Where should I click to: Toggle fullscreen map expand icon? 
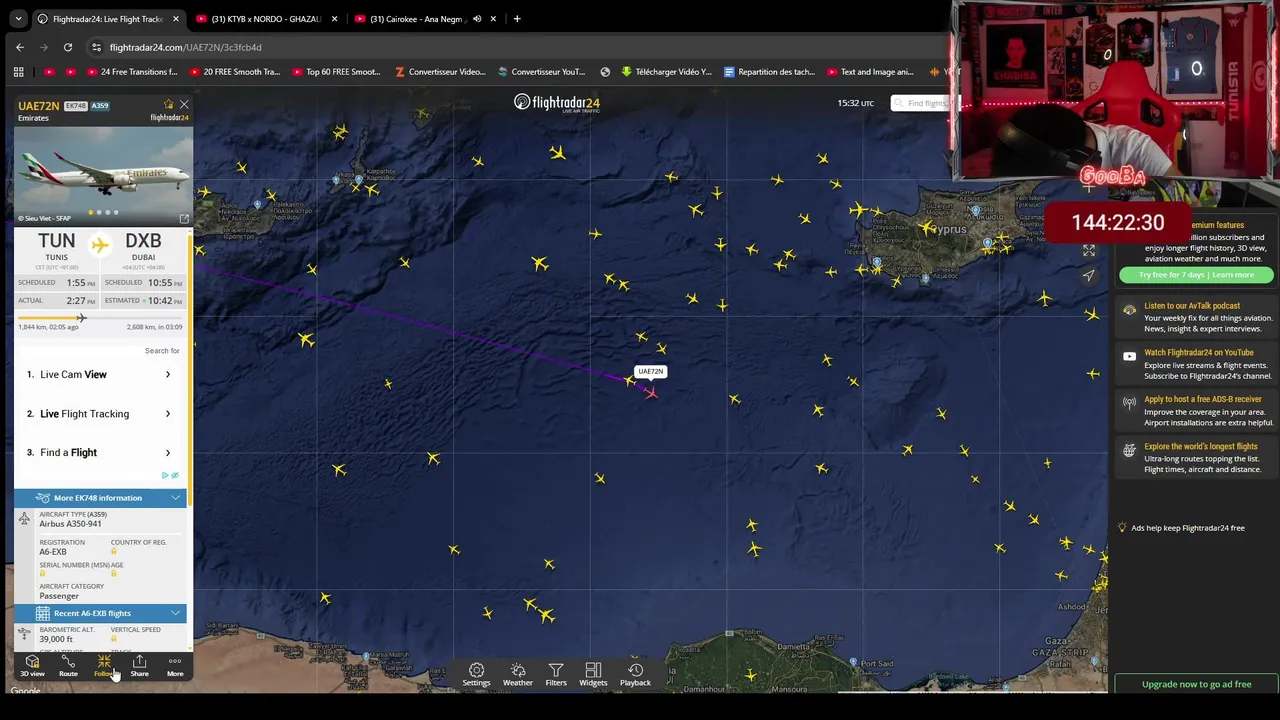(x=1089, y=250)
